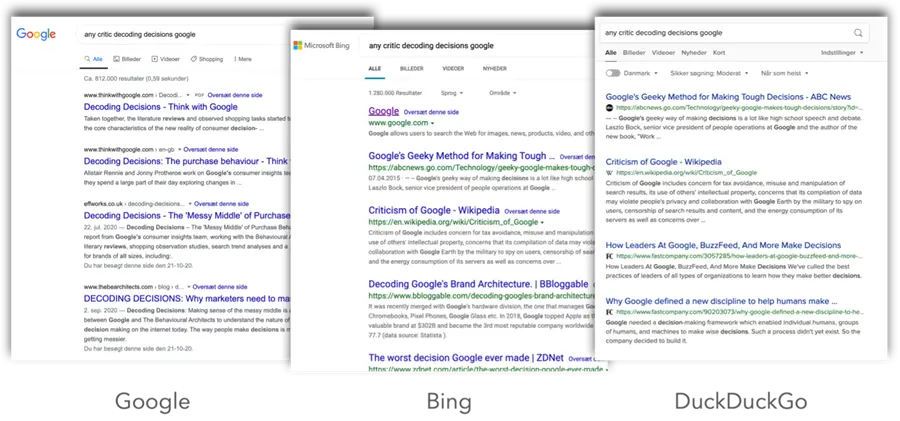This screenshot has height=421, width=900.
Task: Click '1.280.000 Resultater' count in Bing
Action: pyautogui.click(x=395, y=92)
